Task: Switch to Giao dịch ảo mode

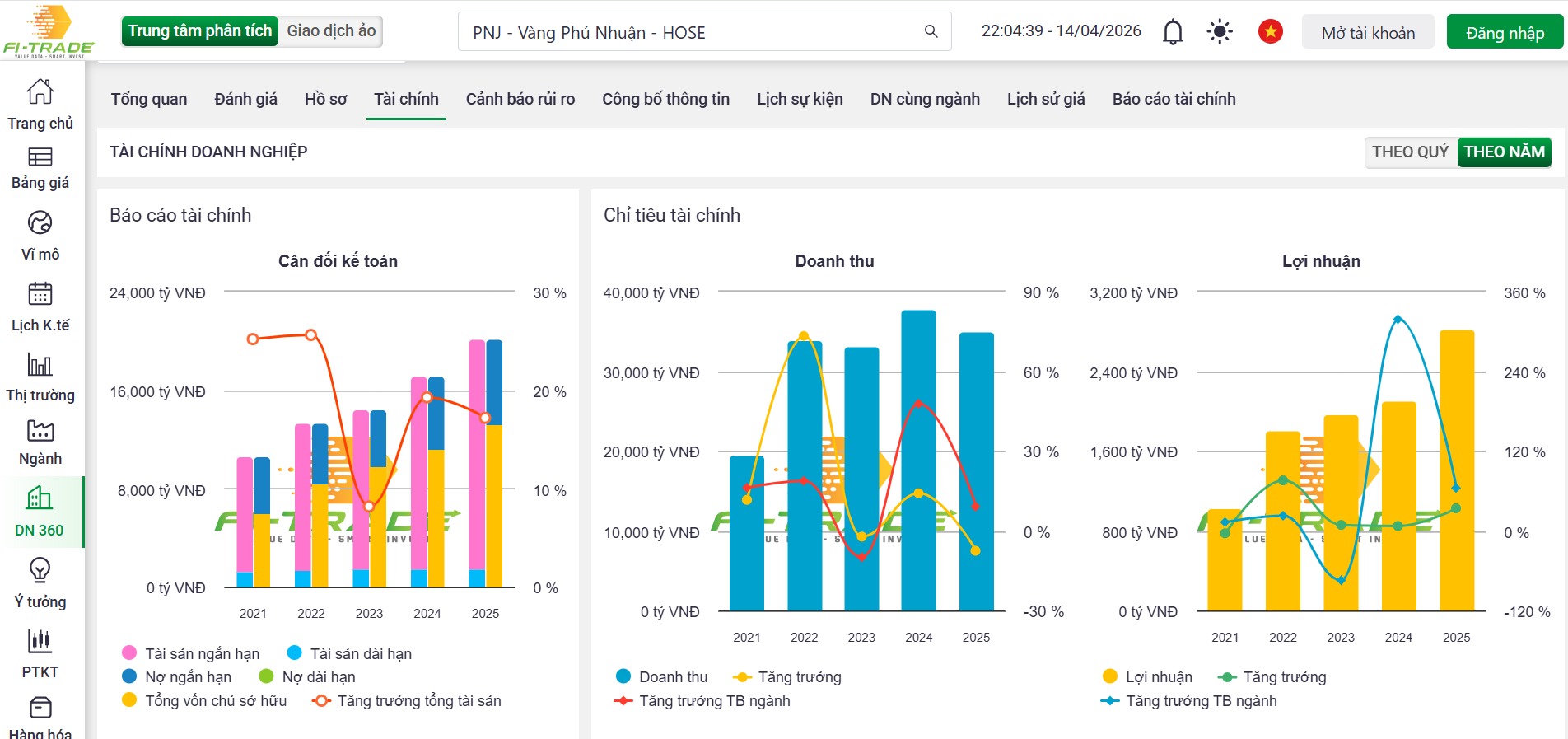Action: point(331,31)
